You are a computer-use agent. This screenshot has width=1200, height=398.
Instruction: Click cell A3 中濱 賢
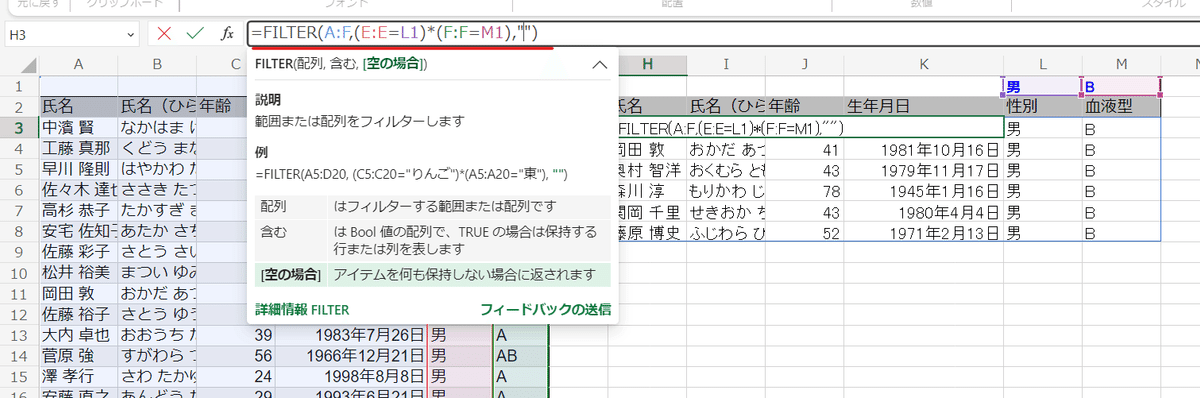click(x=78, y=128)
